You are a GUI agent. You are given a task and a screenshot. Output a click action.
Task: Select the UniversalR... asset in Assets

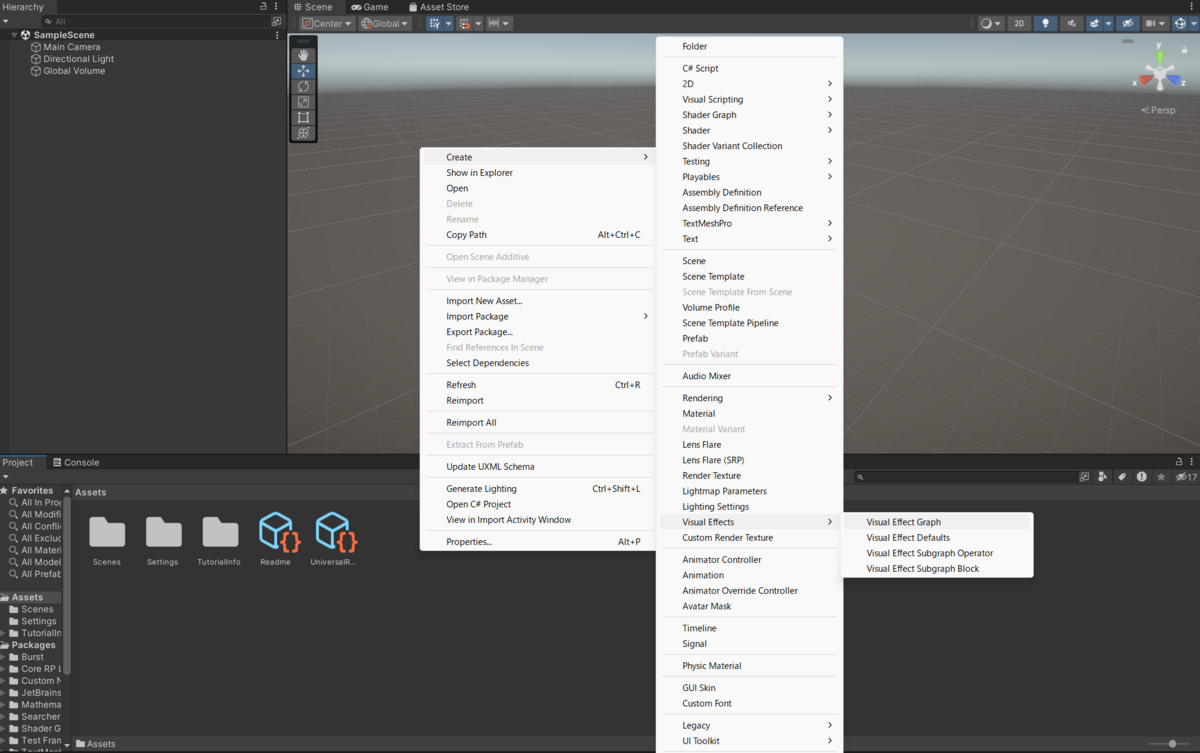tap(332, 540)
